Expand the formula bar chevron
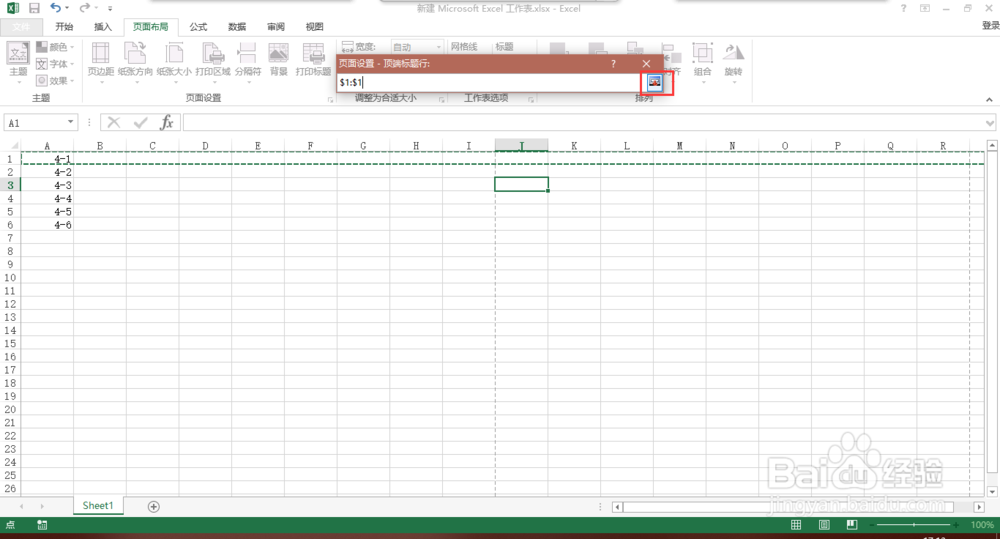Viewport: 1000px width, 539px height. 989,123
